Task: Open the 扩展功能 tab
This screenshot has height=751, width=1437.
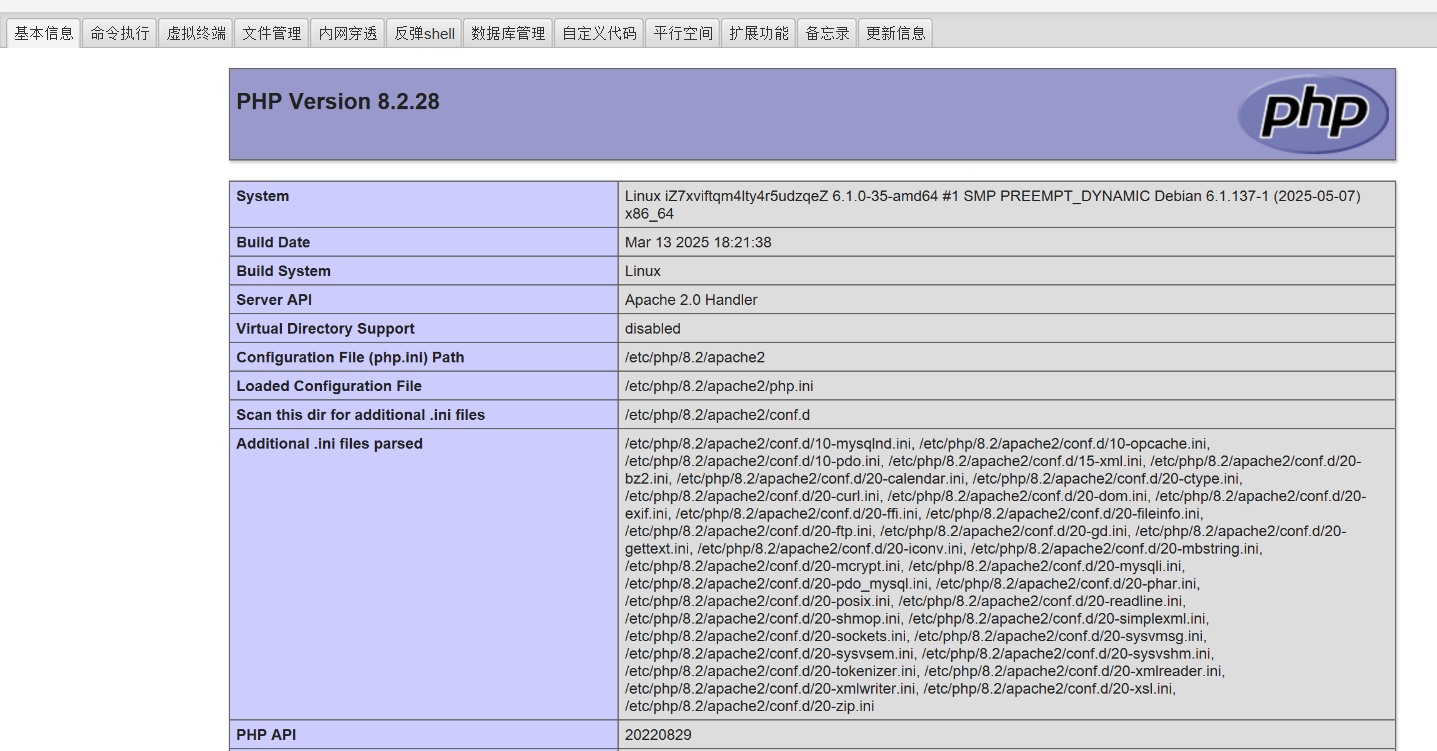Action: [x=759, y=33]
